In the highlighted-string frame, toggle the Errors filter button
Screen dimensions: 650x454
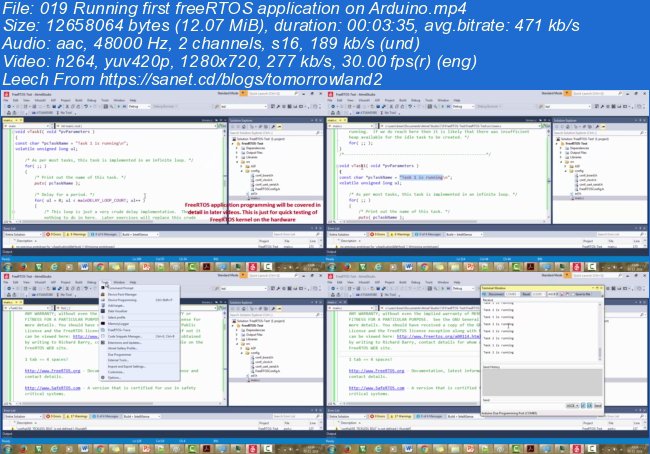[378, 234]
